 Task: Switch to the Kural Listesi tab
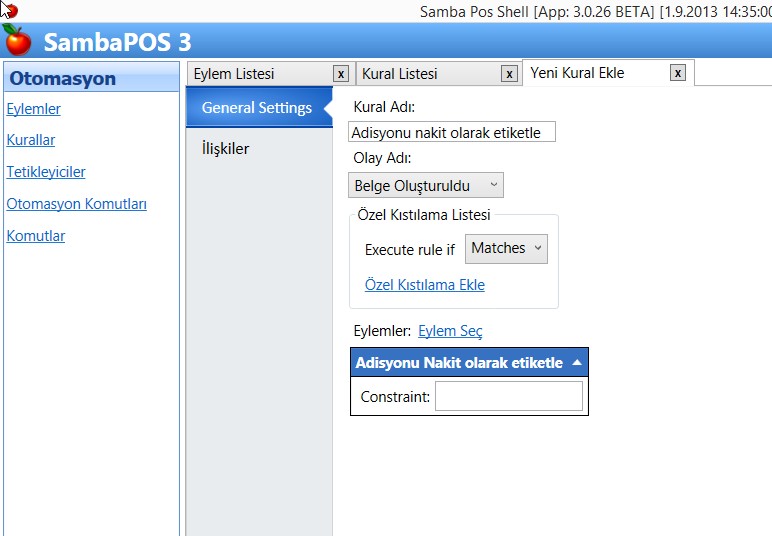(399, 74)
